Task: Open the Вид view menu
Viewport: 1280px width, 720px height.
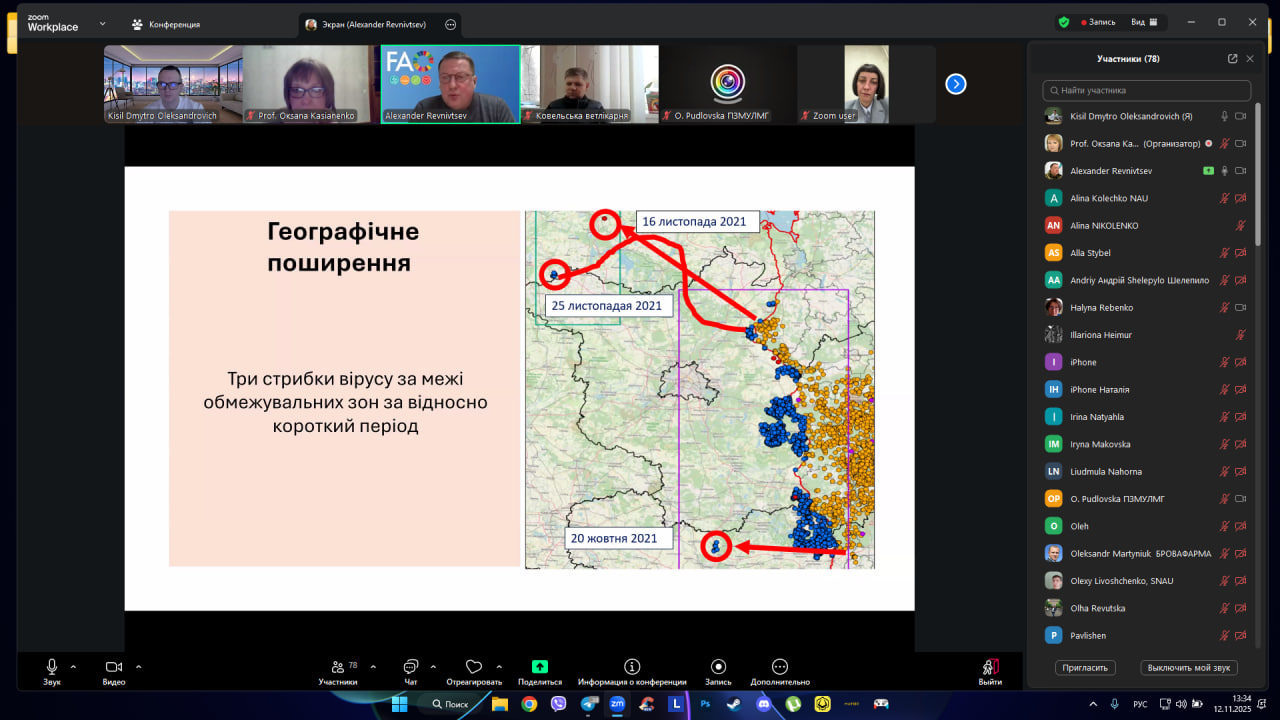Action: click(1143, 22)
